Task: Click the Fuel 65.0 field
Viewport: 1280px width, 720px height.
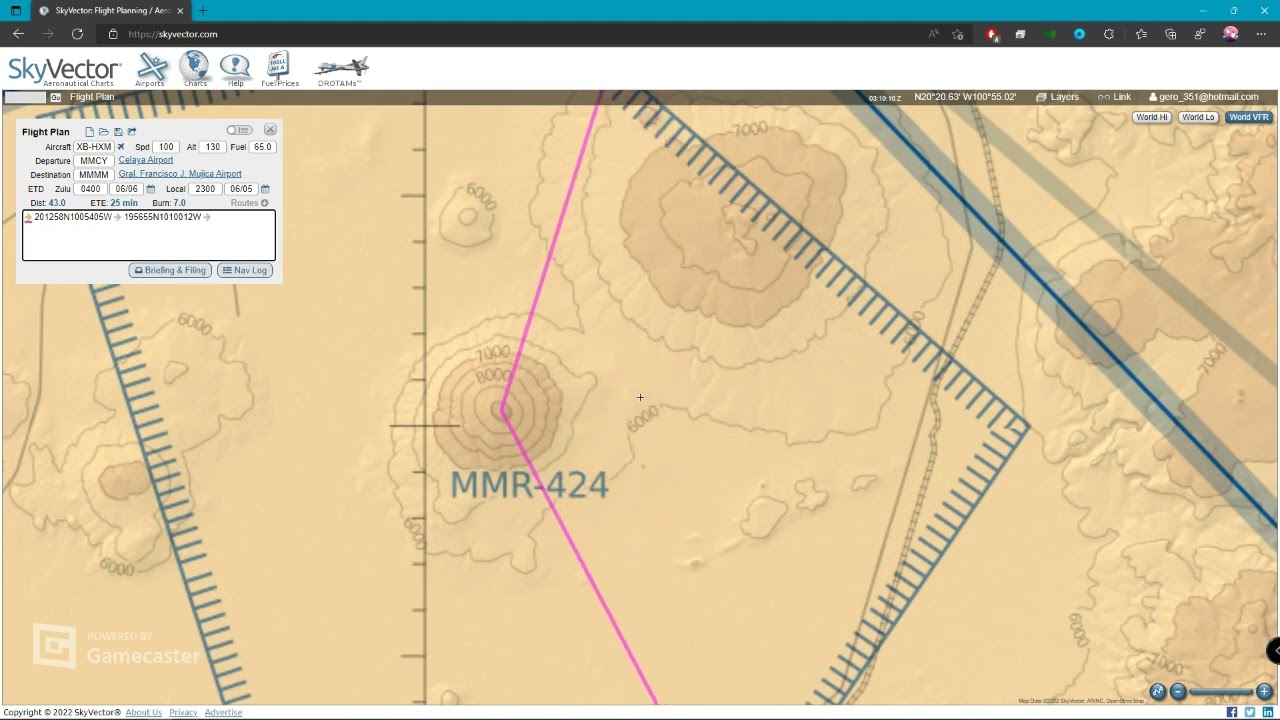Action: tap(262, 147)
